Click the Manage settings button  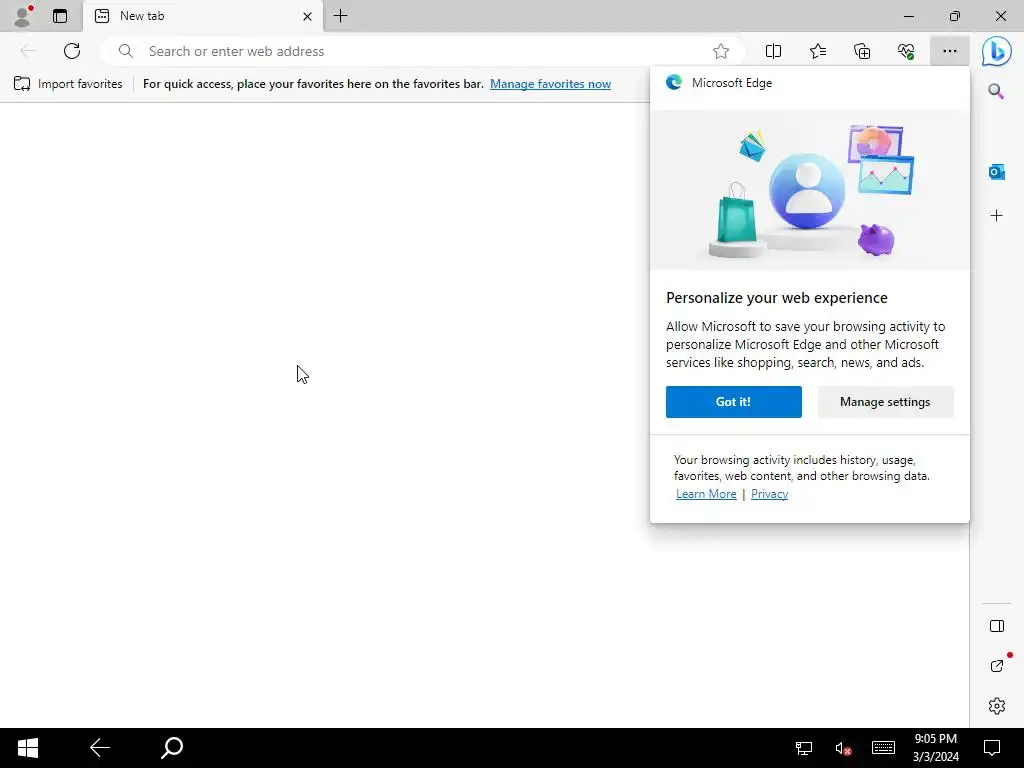click(885, 402)
